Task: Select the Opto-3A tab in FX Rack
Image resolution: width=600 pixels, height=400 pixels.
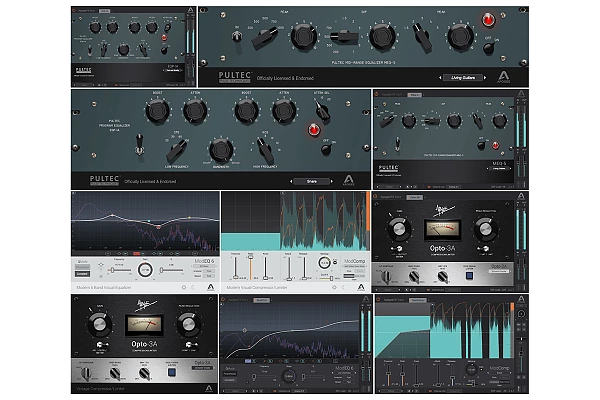Action: click(x=414, y=198)
